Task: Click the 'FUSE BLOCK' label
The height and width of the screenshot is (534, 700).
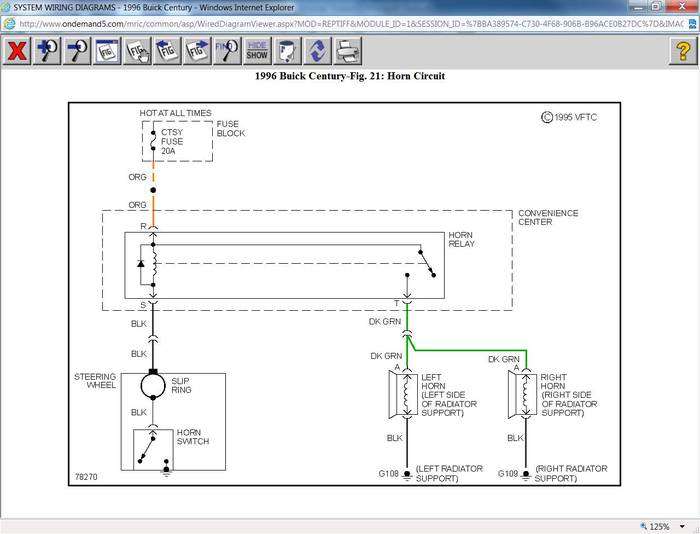Action: click(230, 129)
